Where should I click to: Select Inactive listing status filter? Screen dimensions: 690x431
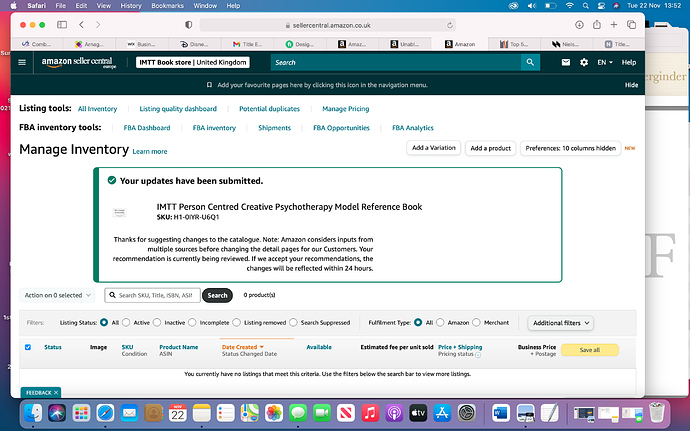[x=157, y=323]
